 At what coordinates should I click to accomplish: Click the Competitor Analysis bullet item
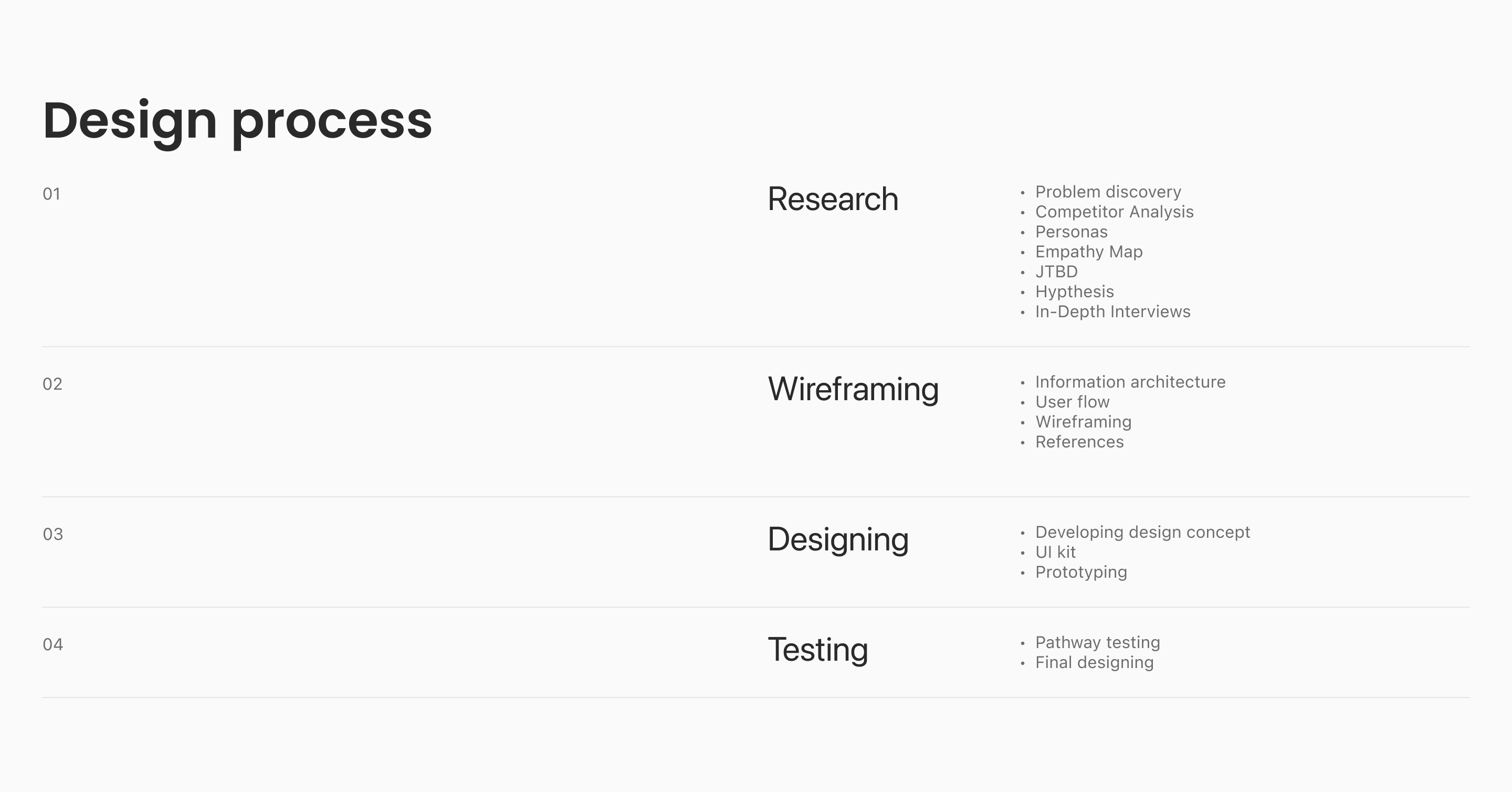coord(1114,212)
